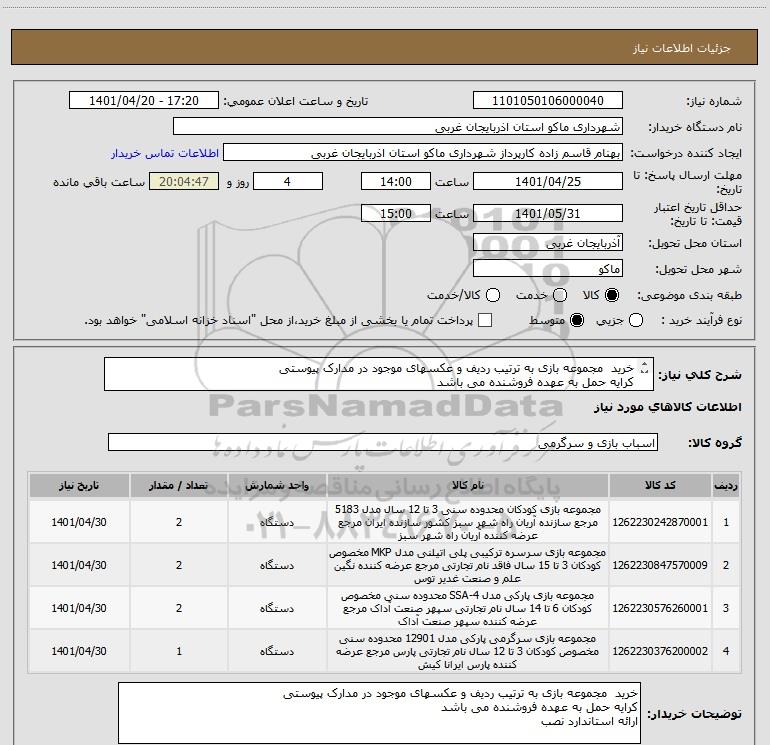Click تعداد / مقدار column header
This screenshot has width=770, height=745.
pos(179,485)
